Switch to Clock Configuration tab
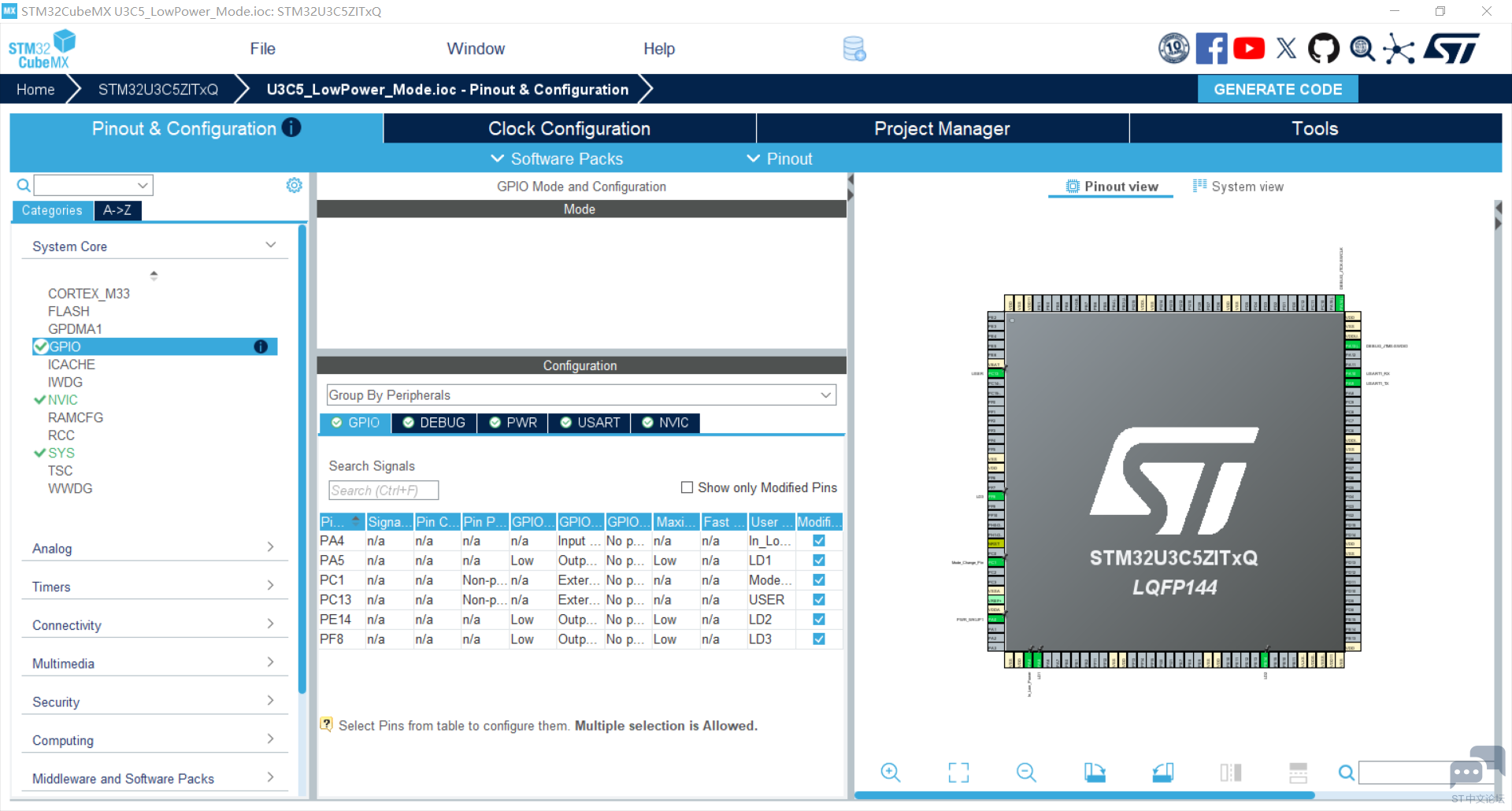Screen dimensions: 1512x811 (x=569, y=128)
